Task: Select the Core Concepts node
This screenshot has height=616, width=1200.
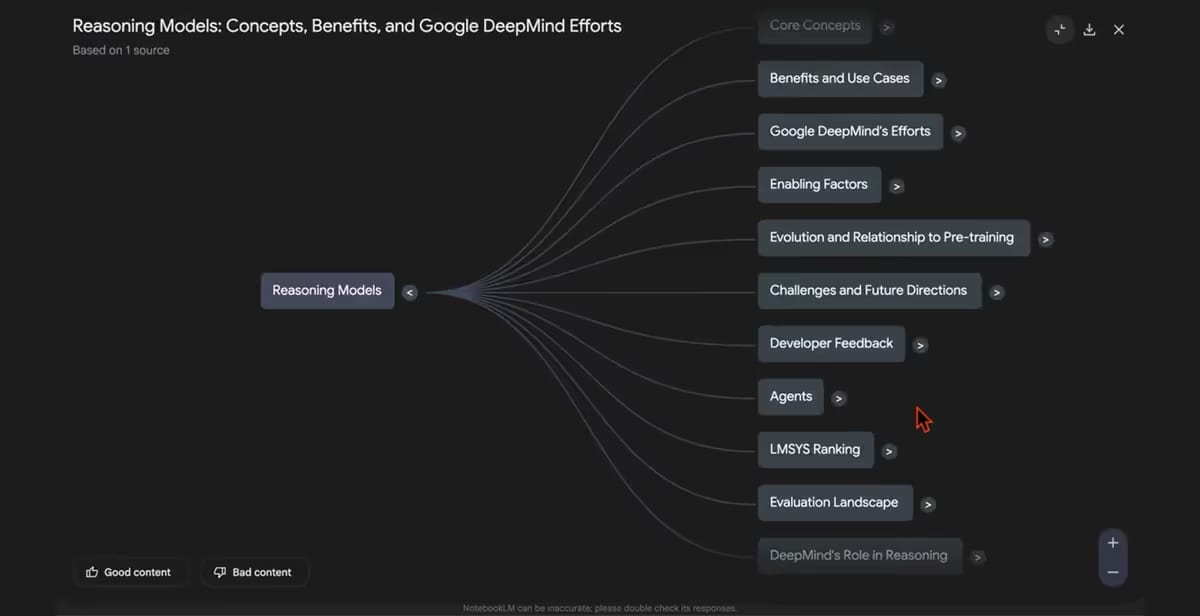Action: (x=815, y=25)
